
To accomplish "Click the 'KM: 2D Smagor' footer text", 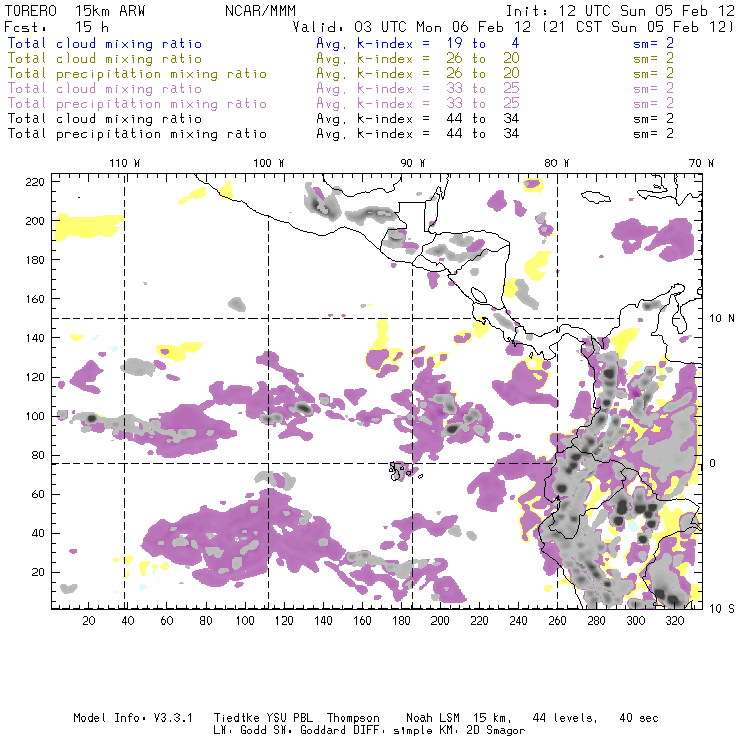I will click(481, 731).
